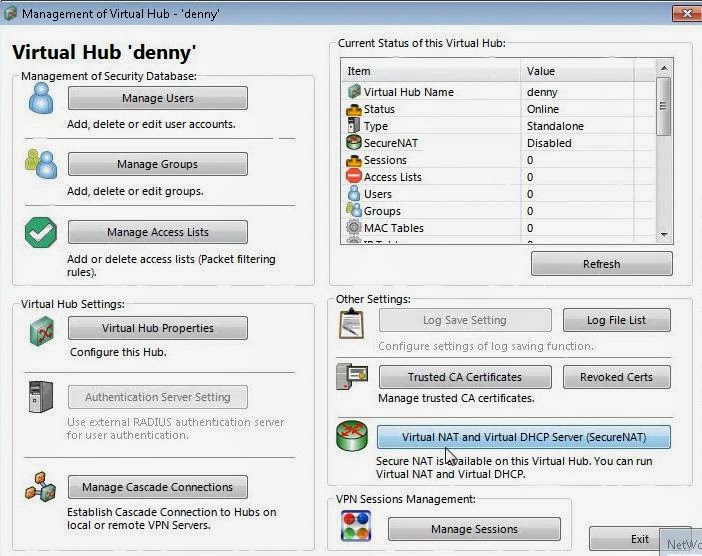Select the 'Groups' row text in status list
Viewport: 702px width, 556px height.
[382, 211]
